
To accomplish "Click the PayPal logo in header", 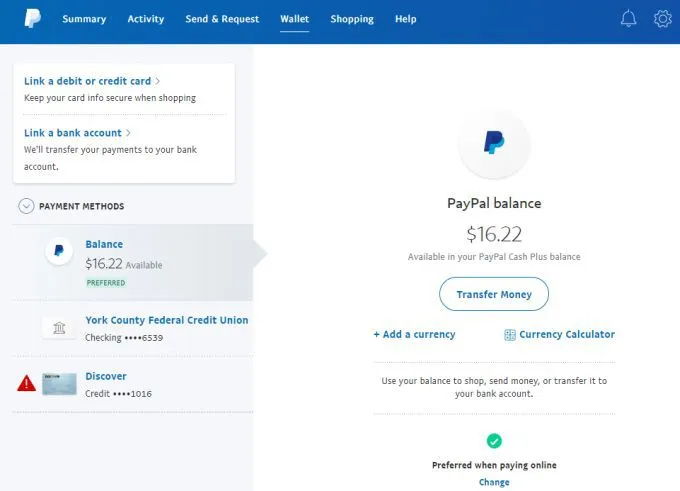I will 32,18.
